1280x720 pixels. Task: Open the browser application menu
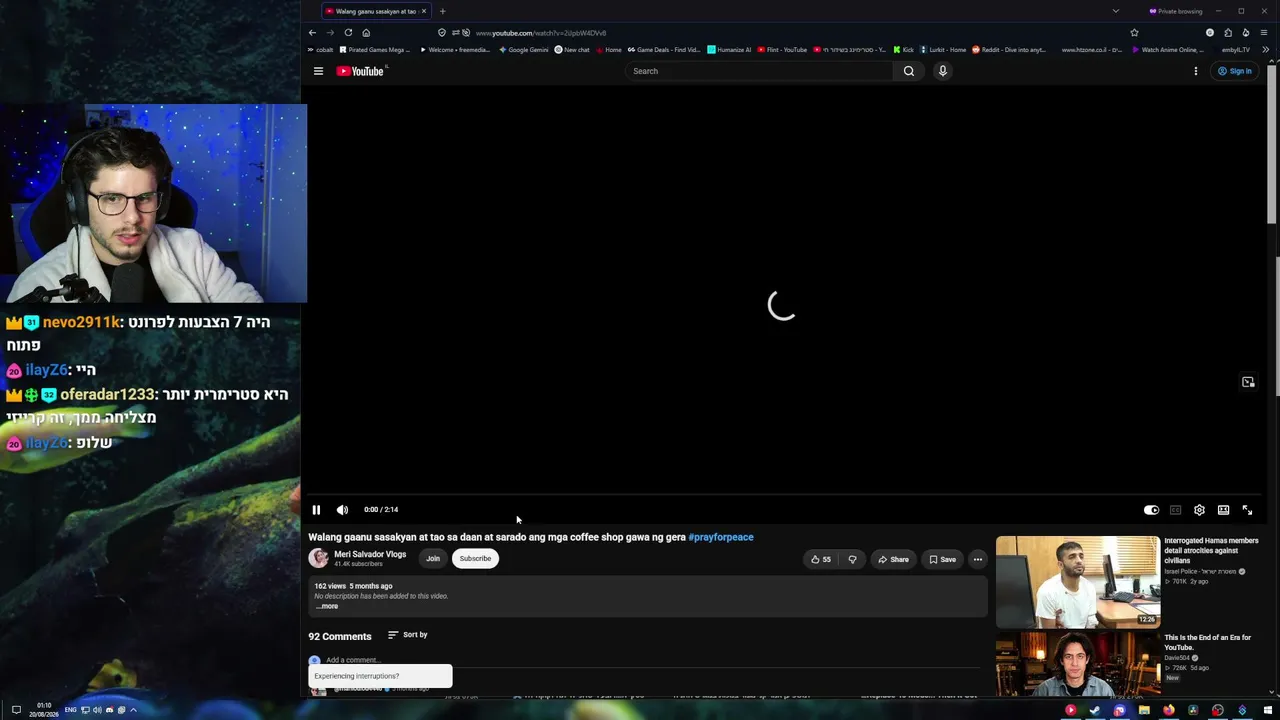click(x=1264, y=33)
